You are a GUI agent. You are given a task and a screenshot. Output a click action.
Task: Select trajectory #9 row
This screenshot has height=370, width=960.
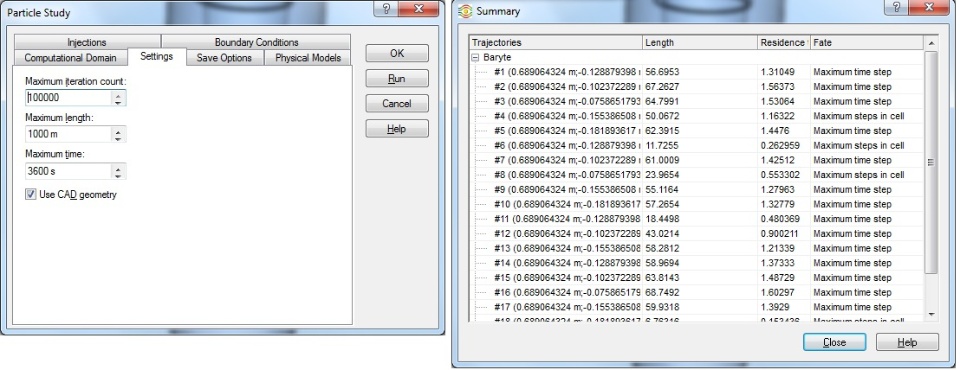(696, 189)
